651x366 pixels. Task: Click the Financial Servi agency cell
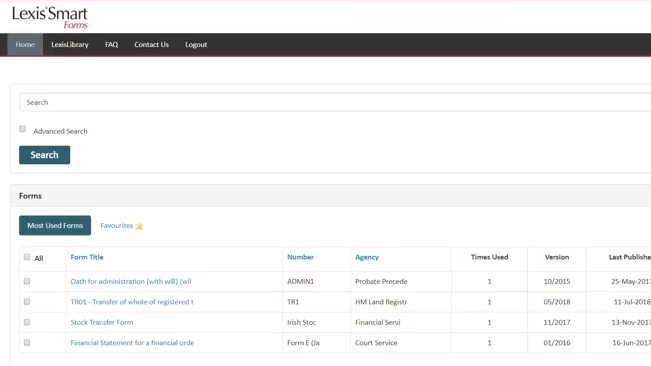378,322
